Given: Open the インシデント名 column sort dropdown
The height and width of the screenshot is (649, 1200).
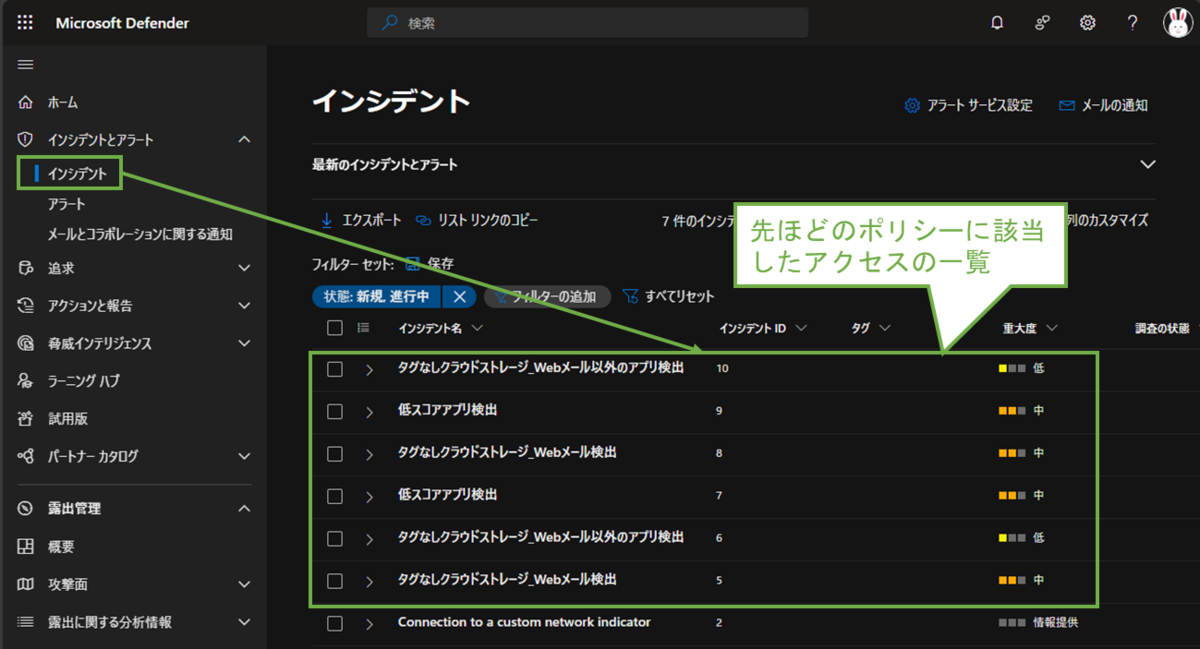Looking at the screenshot, I should pos(476,328).
